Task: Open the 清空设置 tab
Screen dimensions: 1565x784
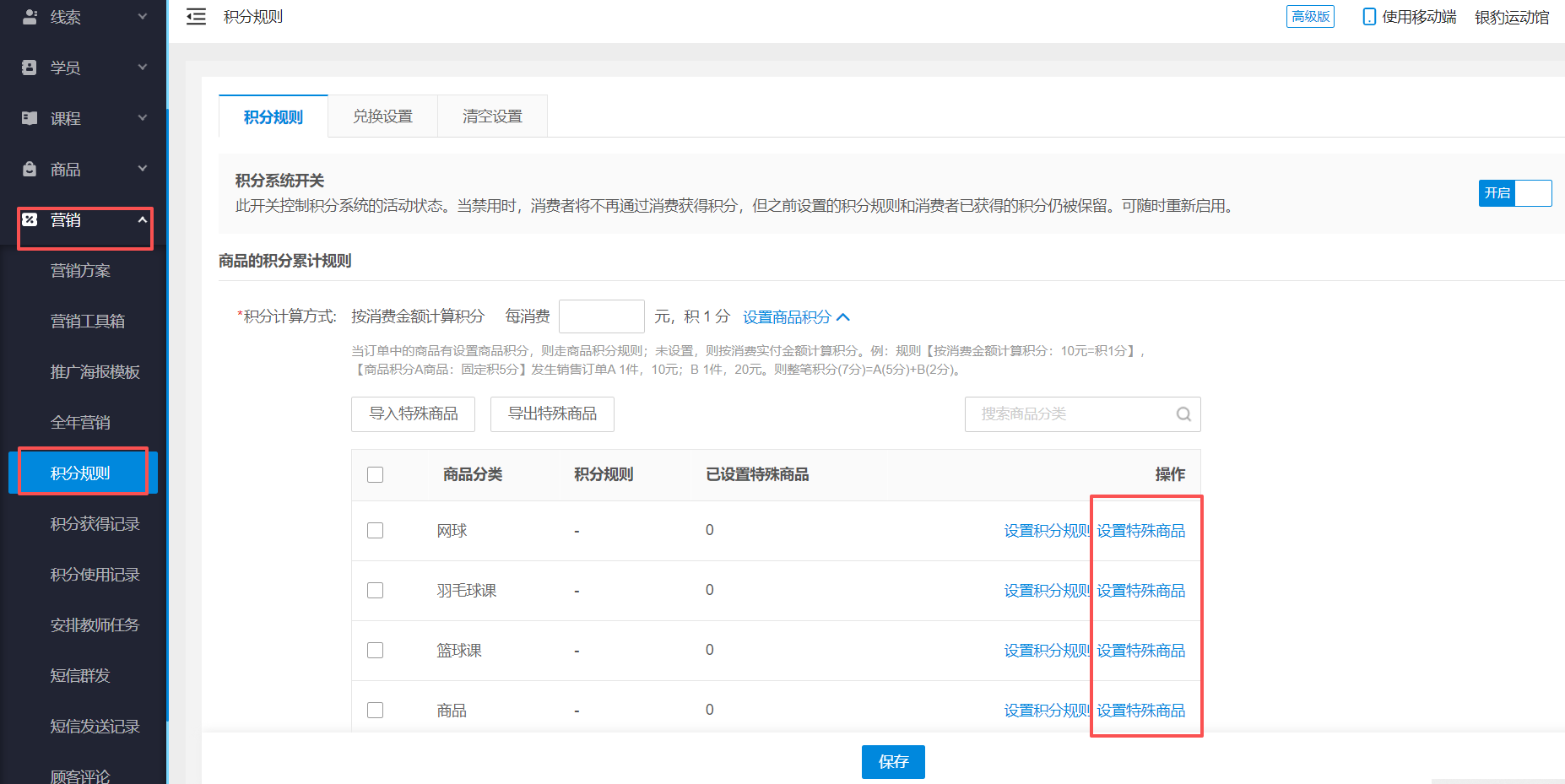Action: pyautogui.click(x=492, y=116)
